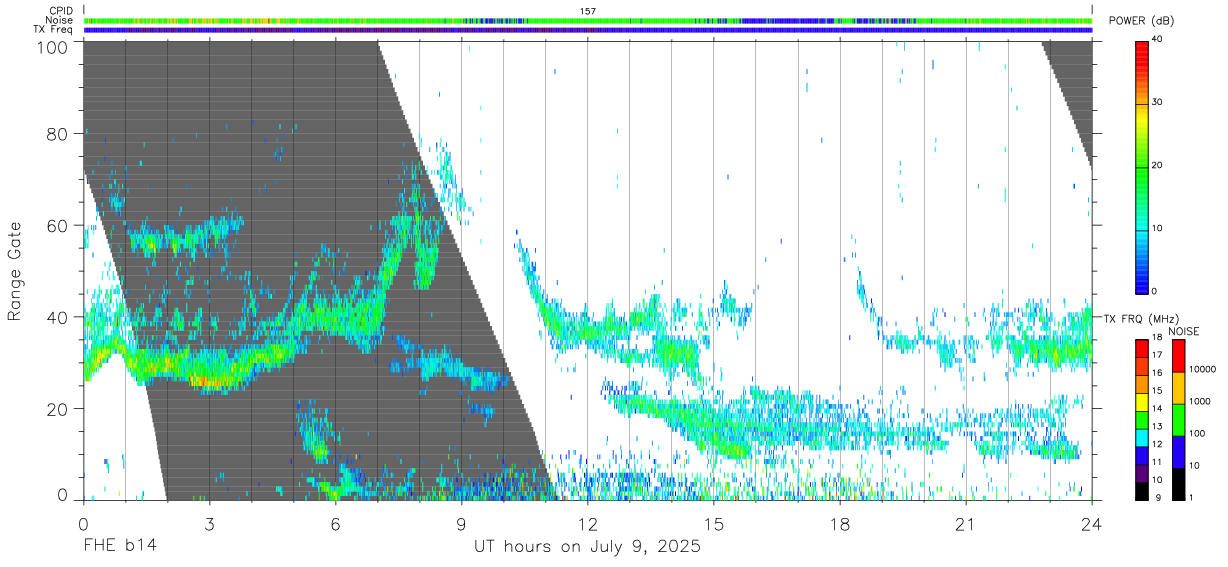Click the "NOISE" legend title
The height and width of the screenshot is (567, 1228).
click(x=1183, y=331)
